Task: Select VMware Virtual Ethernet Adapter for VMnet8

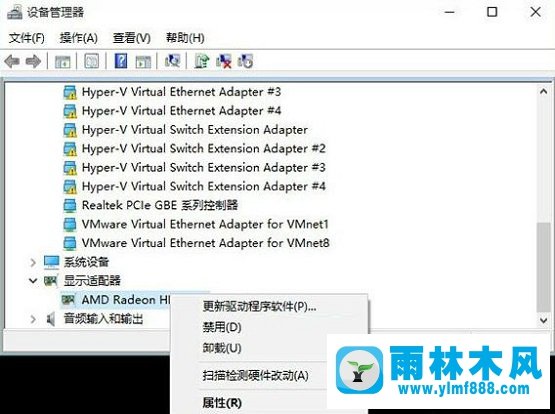Action: 205,243
